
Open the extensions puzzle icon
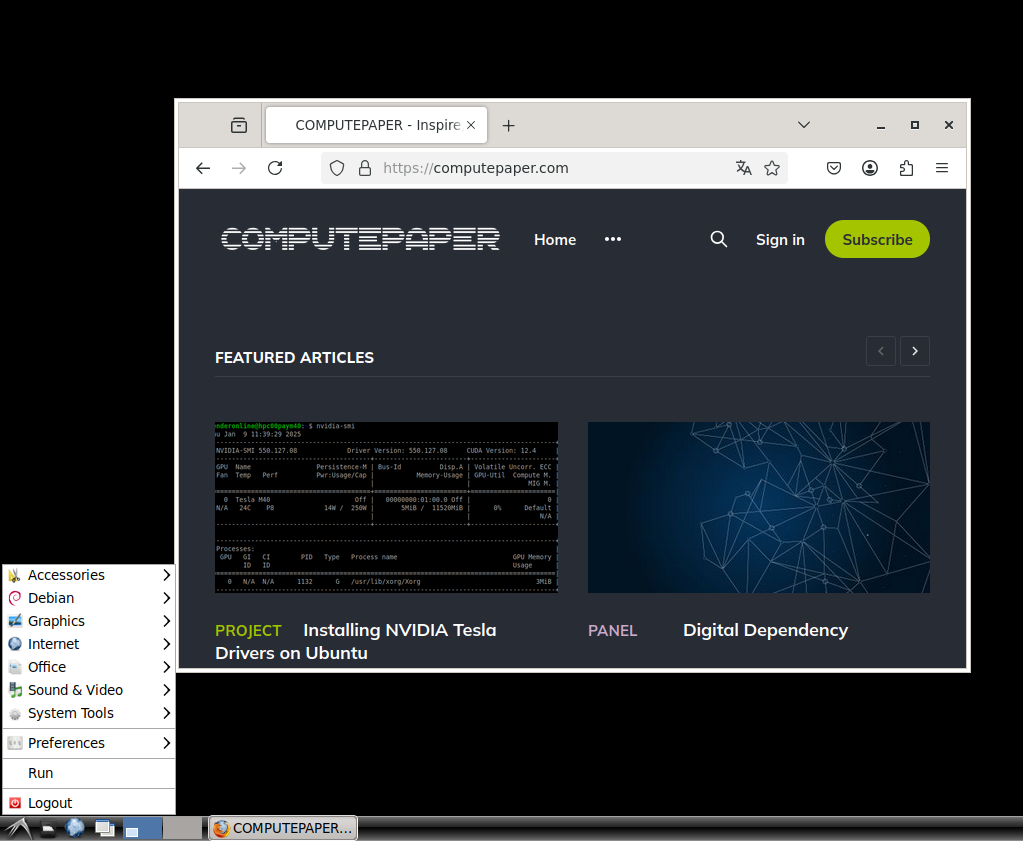tap(906, 168)
